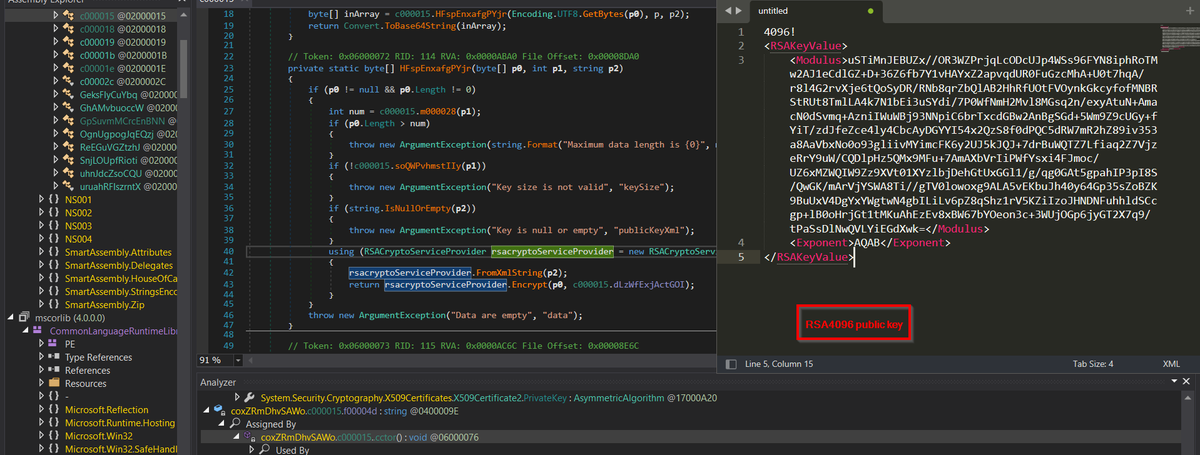This screenshot has height=455, width=1200.
Task: Click the Type References icon
Action: (54, 357)
